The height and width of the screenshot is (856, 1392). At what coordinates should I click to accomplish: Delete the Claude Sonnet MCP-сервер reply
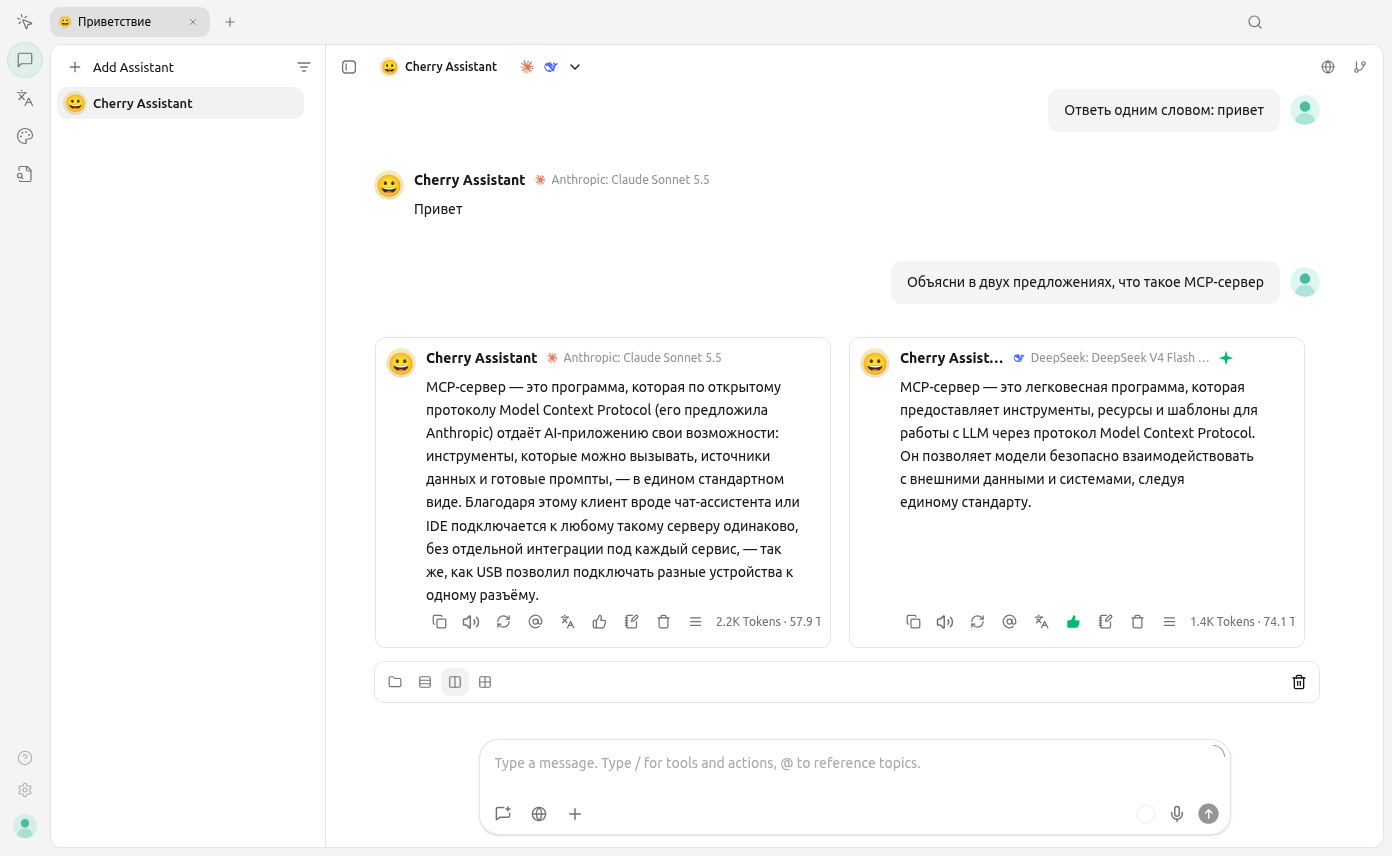663,622
